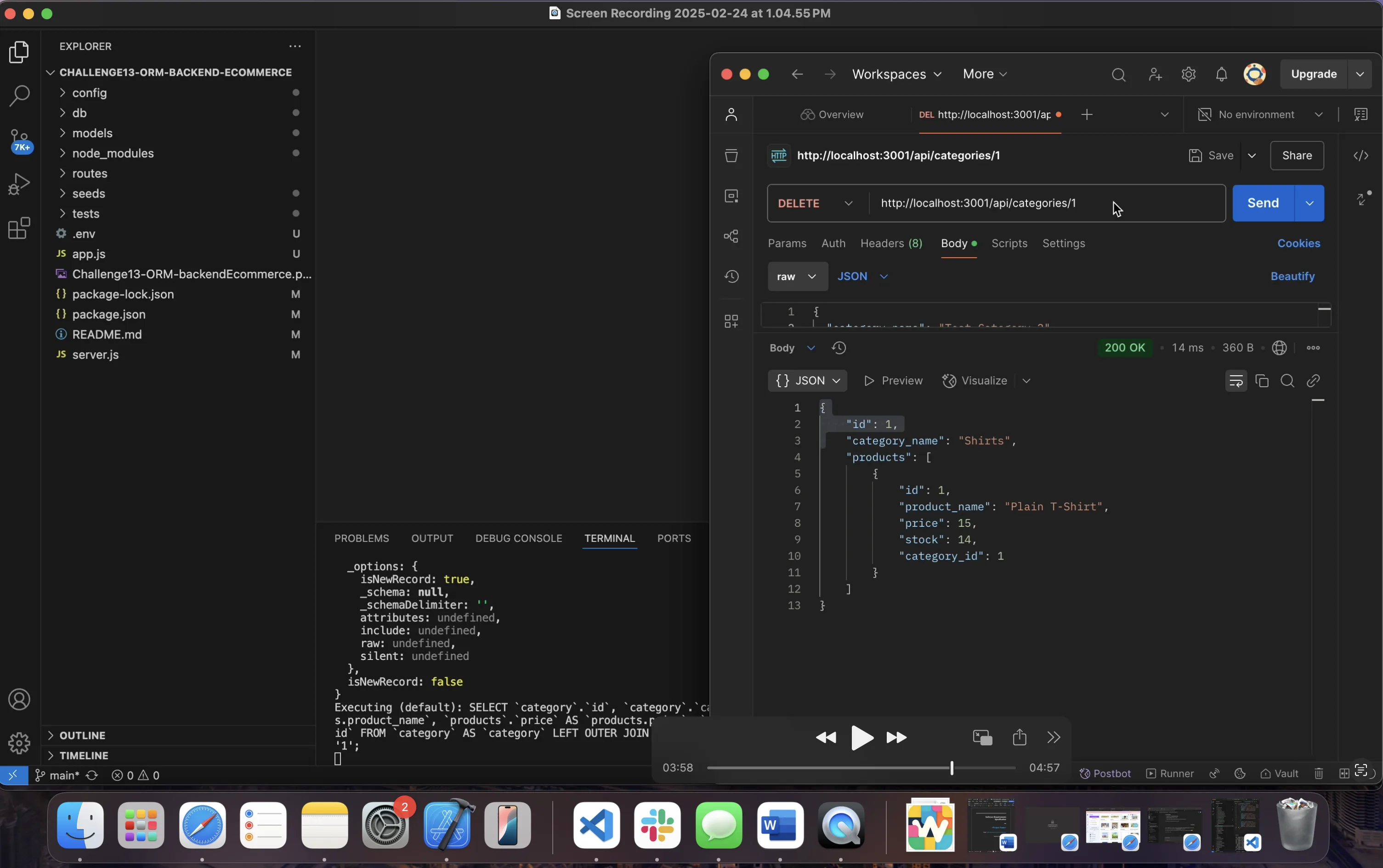
Task: Play the screen recording
Action: [x=862, y=738]
